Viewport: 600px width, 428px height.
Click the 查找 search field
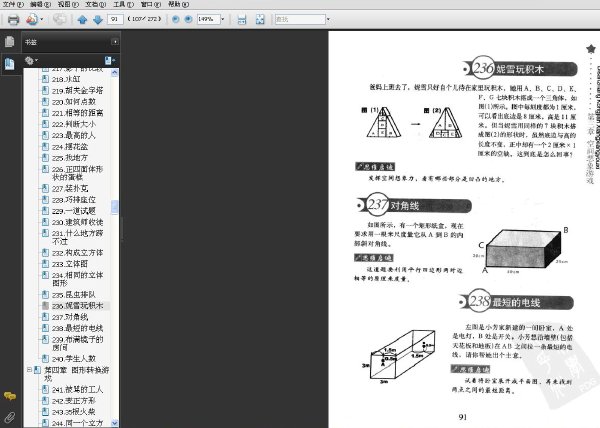point(300,19)
